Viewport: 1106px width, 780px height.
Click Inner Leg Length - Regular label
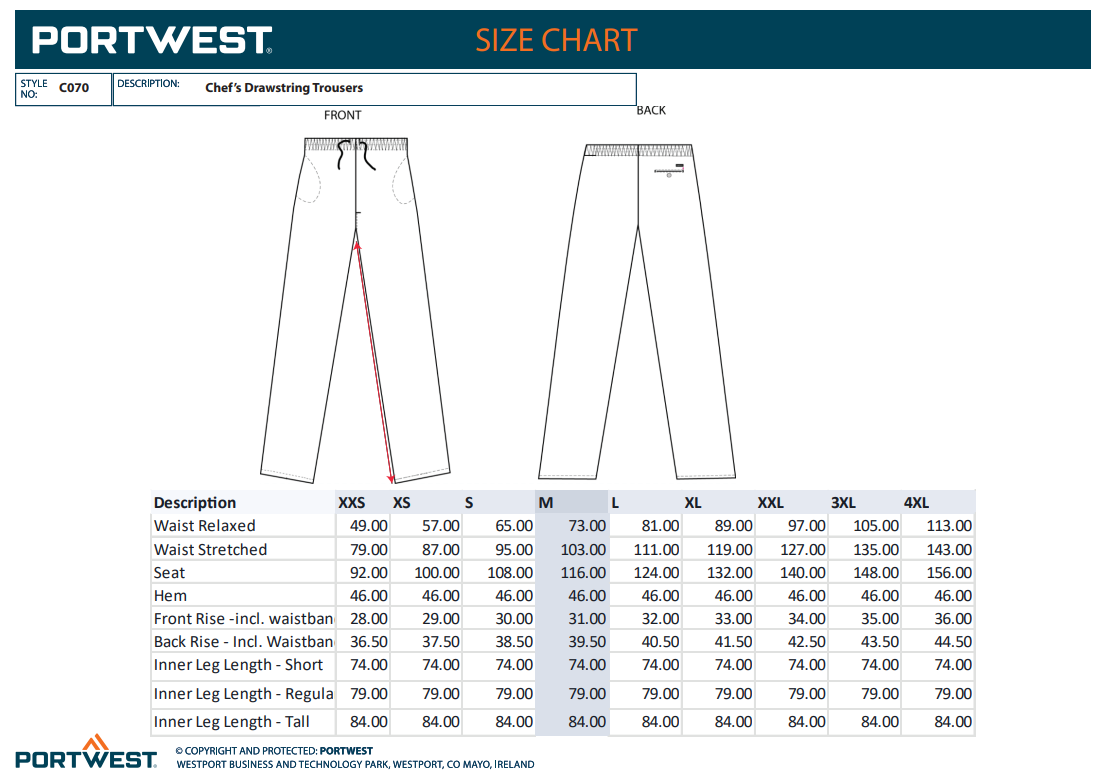coord(244,693)
